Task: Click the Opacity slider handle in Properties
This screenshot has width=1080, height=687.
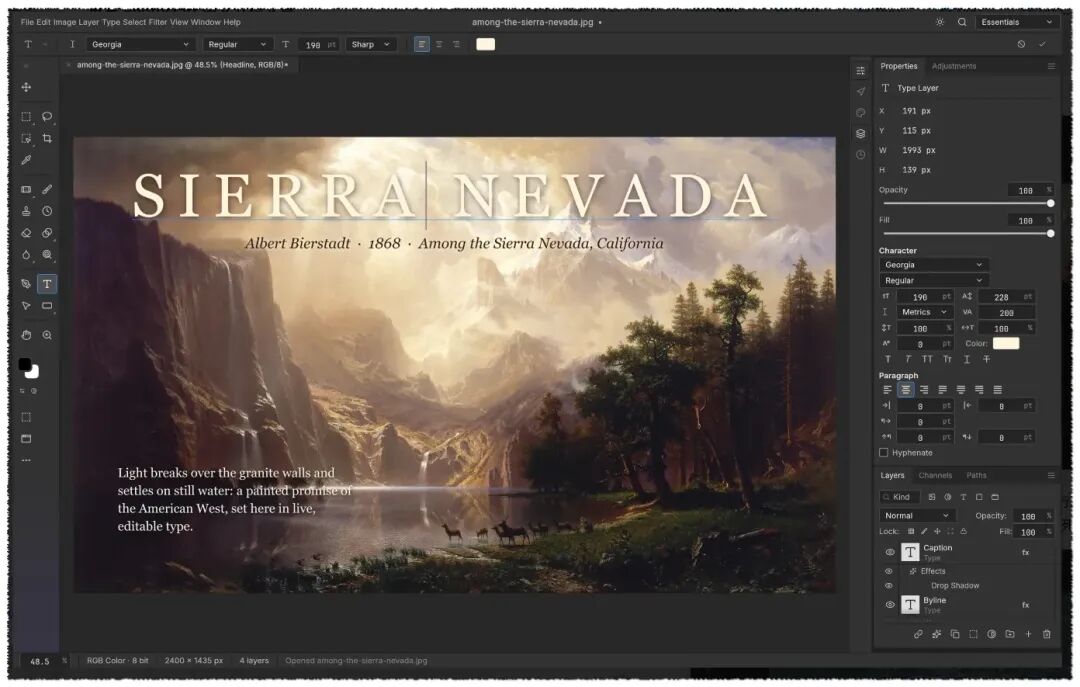Action: click(x=1050, y=203)
